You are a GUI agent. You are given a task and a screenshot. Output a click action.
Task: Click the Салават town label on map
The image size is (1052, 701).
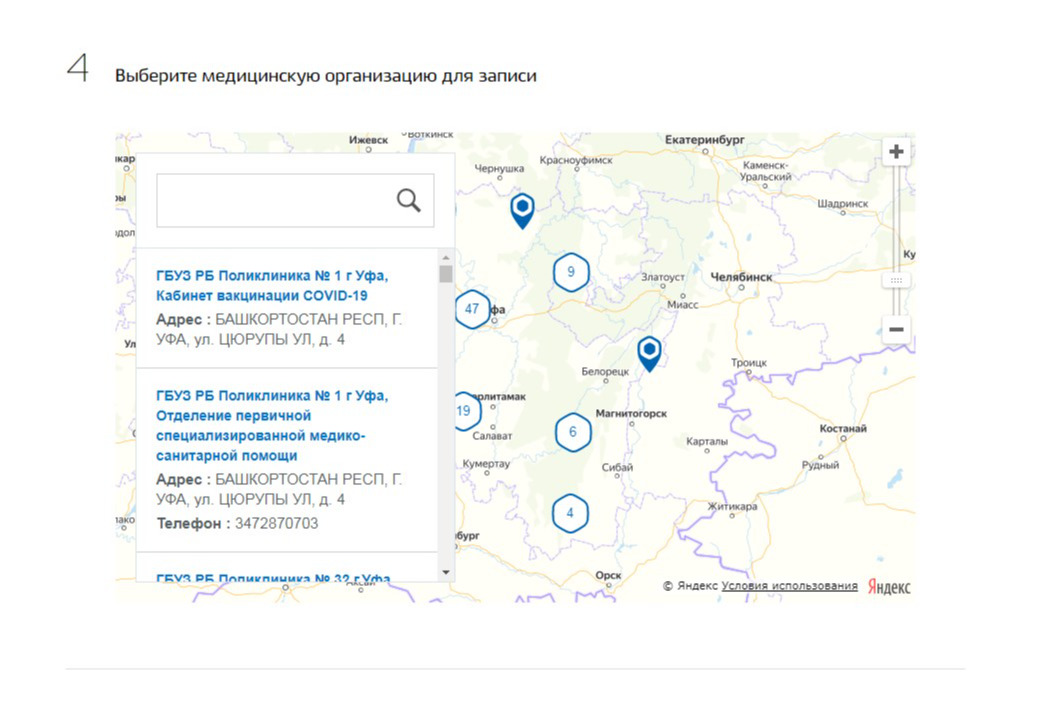[492, 435]
